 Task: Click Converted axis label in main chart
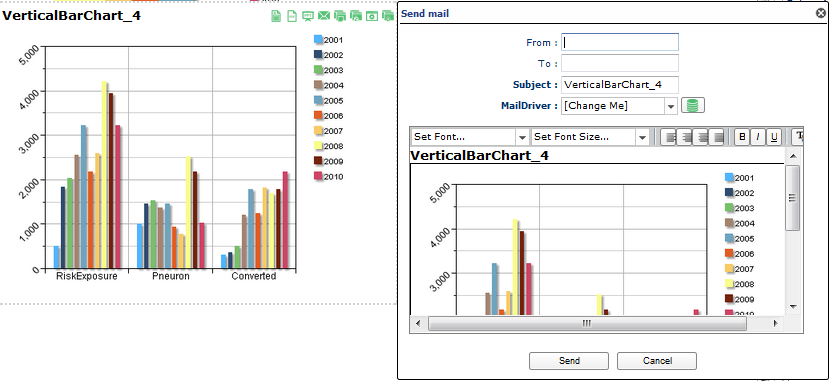pos(254,276)
